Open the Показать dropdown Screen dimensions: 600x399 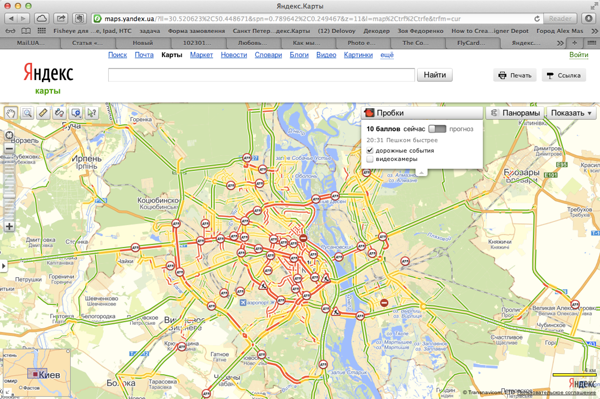coord(571,113)
